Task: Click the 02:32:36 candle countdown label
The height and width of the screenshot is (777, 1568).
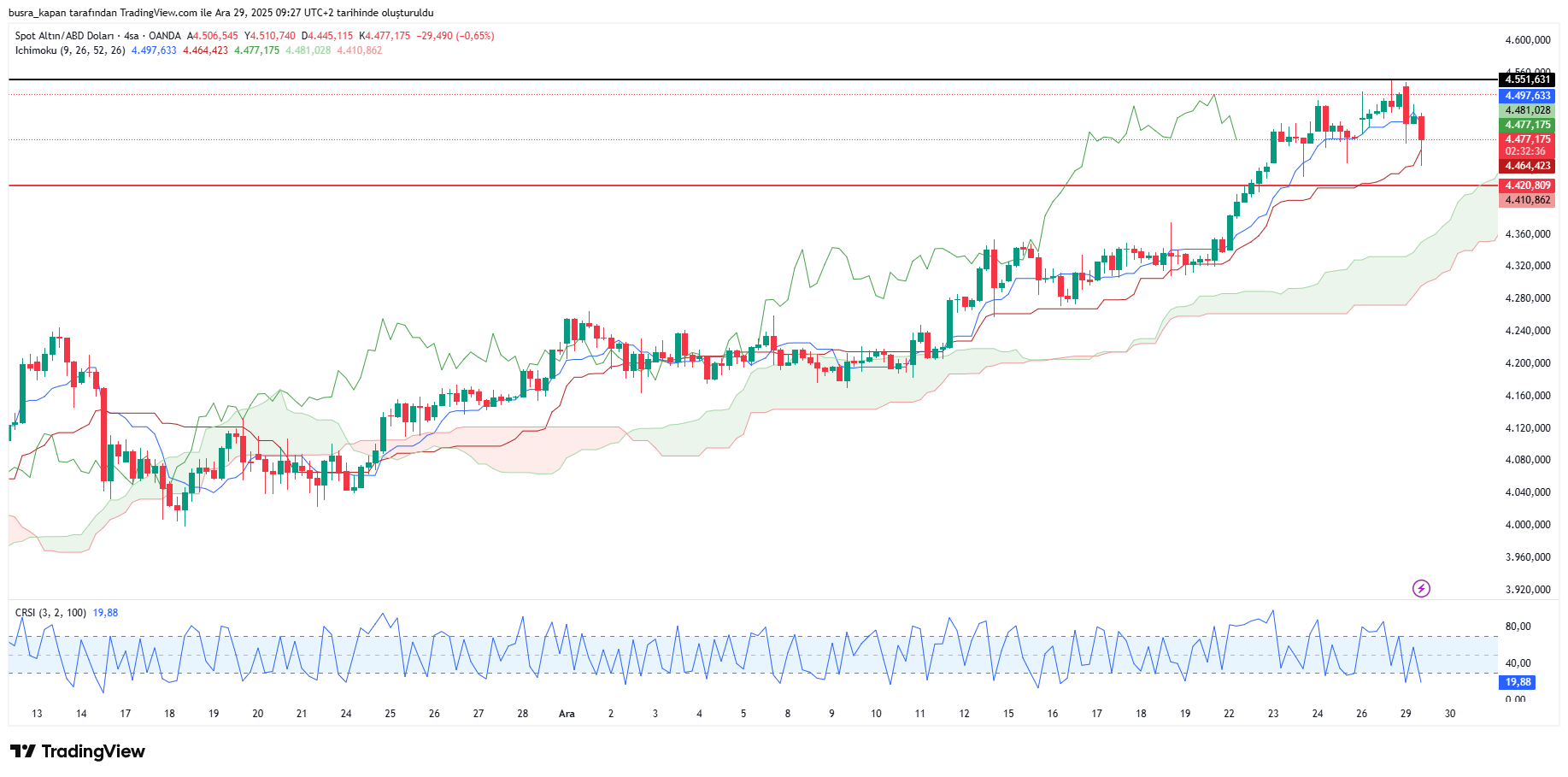Action: (1527, 151)
